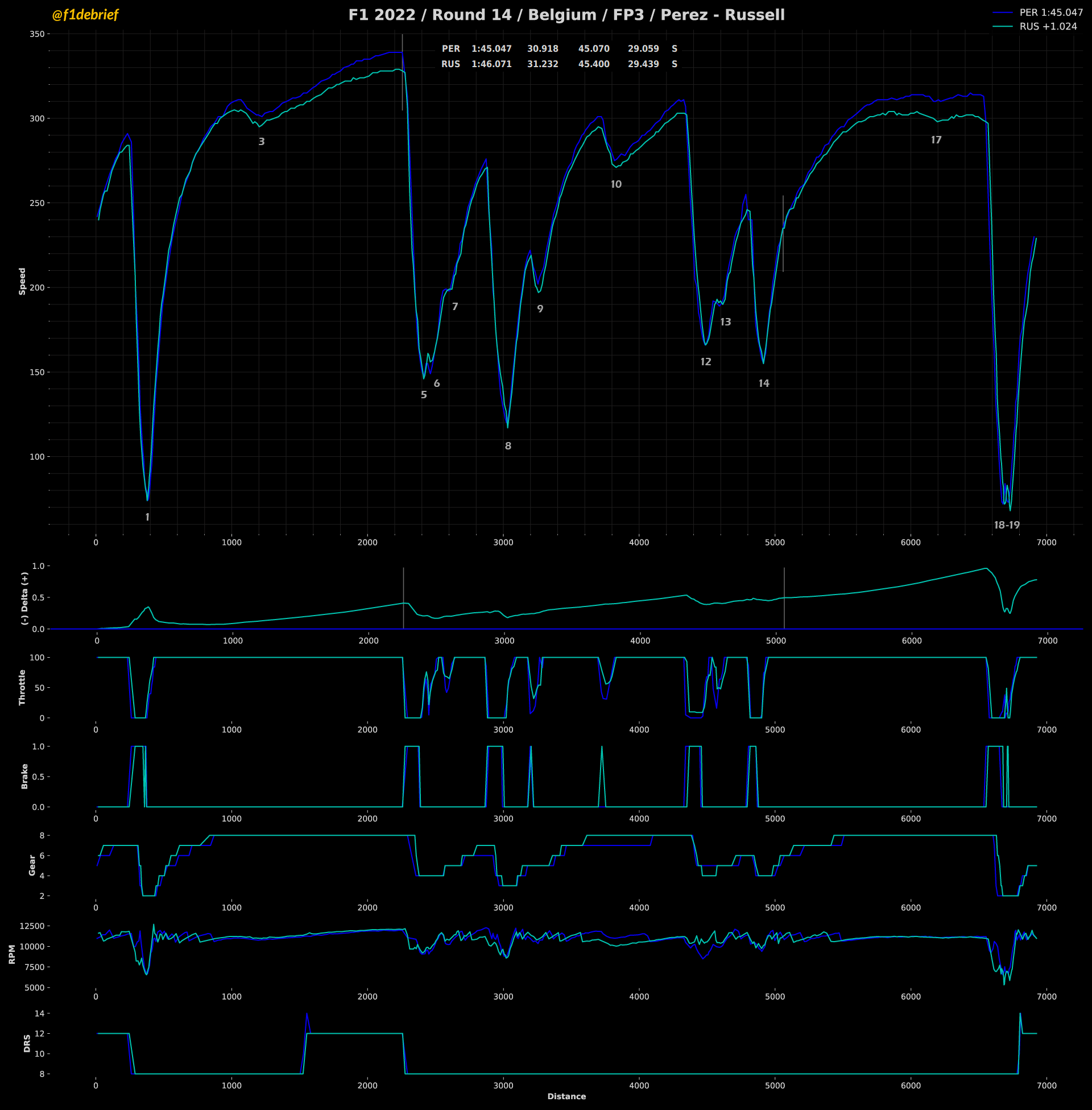Click the chart title text
This screenshot has width=1092, height=1110.
tap(566, 15)
